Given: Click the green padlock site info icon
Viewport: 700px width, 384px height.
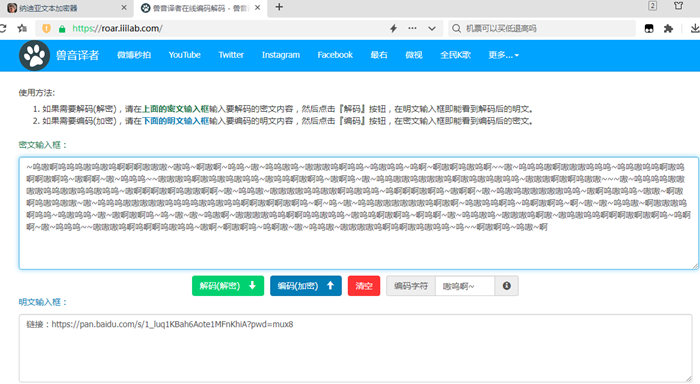Looking at the screenshot, I should pos(62,29).
